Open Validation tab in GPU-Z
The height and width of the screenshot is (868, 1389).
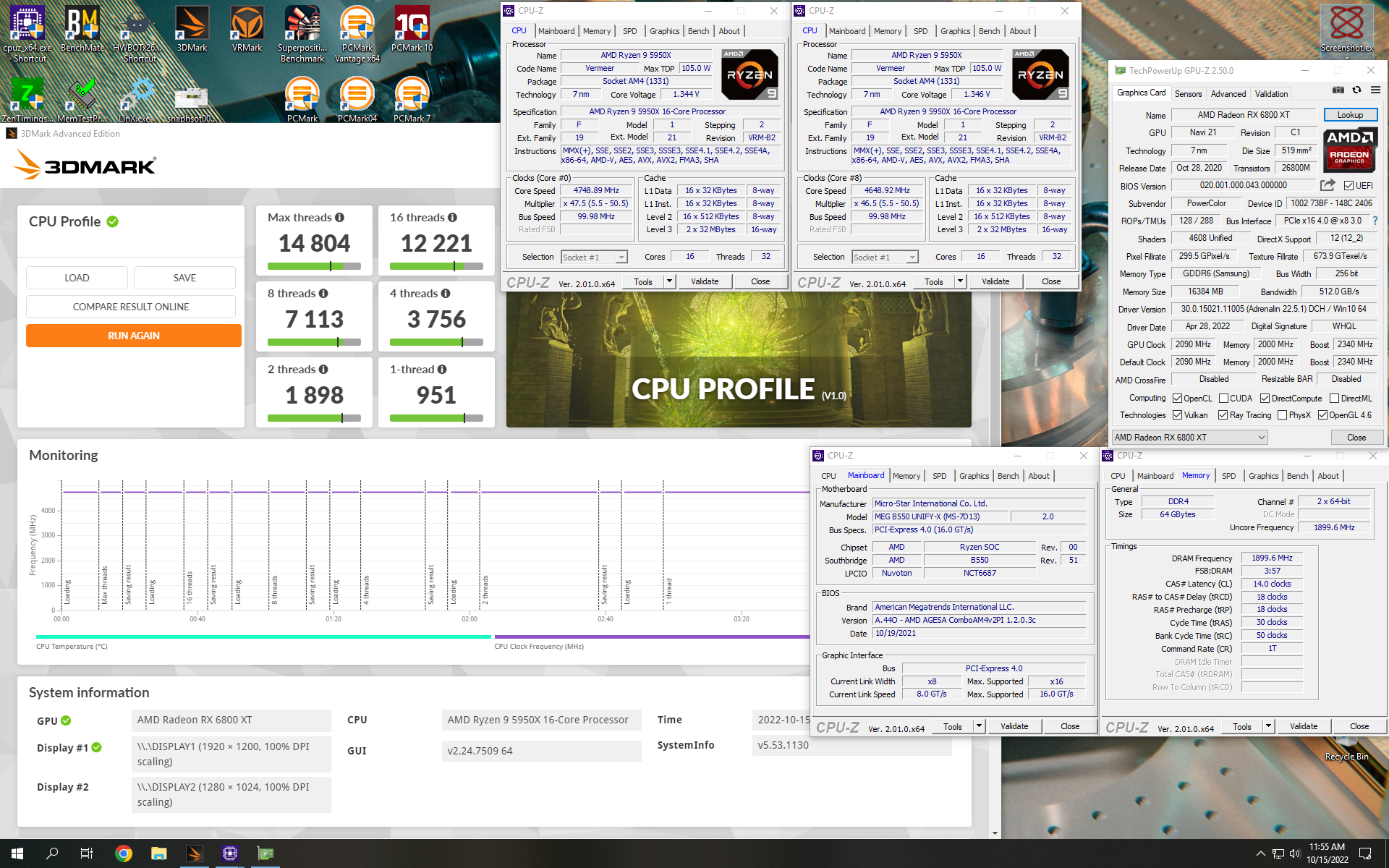point(1271,94)
